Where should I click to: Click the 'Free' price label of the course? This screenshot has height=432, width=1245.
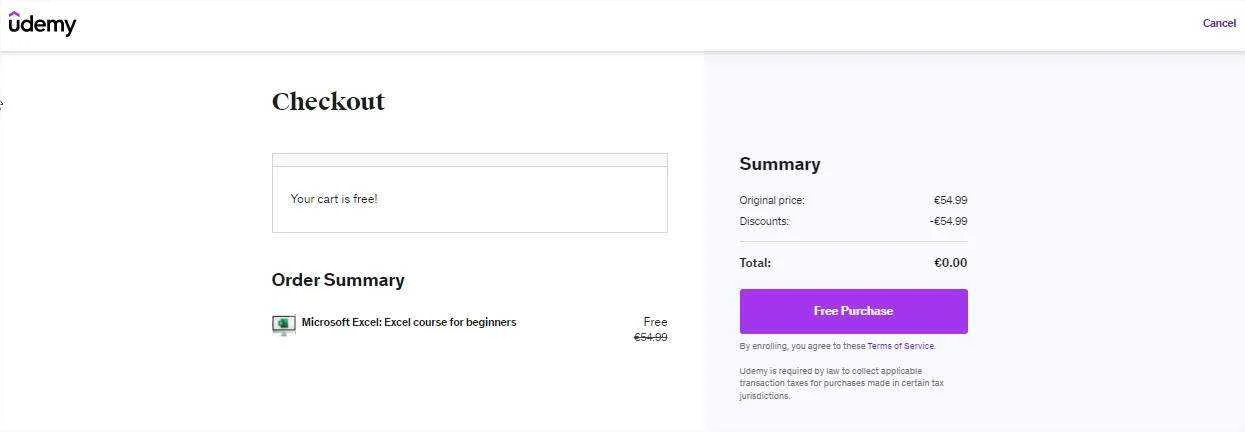[655, 322]
